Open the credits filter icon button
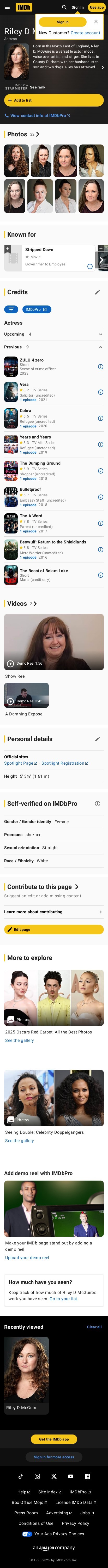This screenshot has height=1568, width=108. tap(11, 309)
